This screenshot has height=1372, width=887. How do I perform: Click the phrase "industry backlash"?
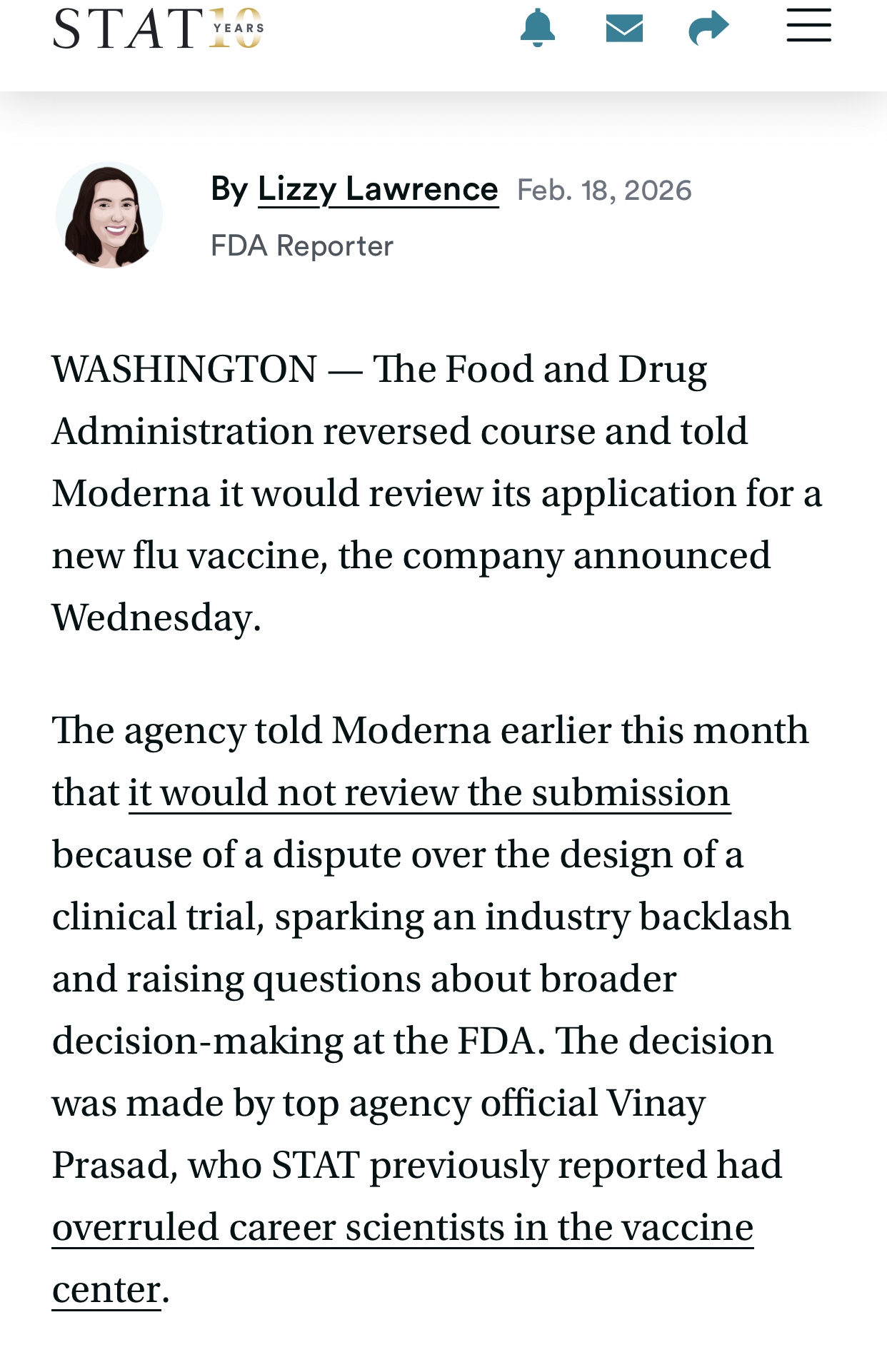(638, 917)
